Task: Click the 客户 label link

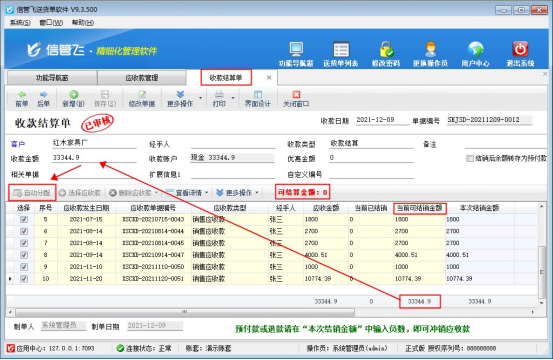Action: pyautogui.click(x=18, y=144)
